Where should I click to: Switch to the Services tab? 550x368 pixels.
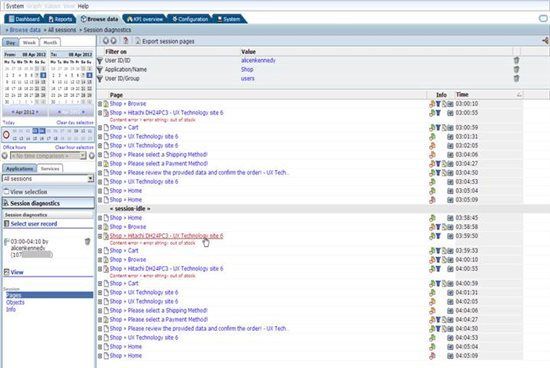50,169
